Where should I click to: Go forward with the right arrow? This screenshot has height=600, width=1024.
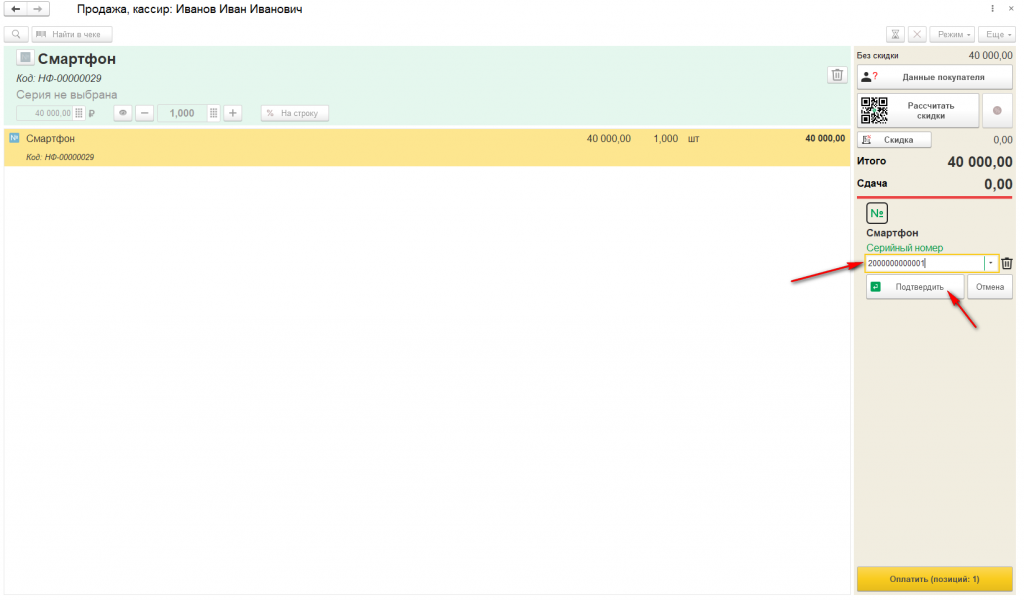point(38,9)
